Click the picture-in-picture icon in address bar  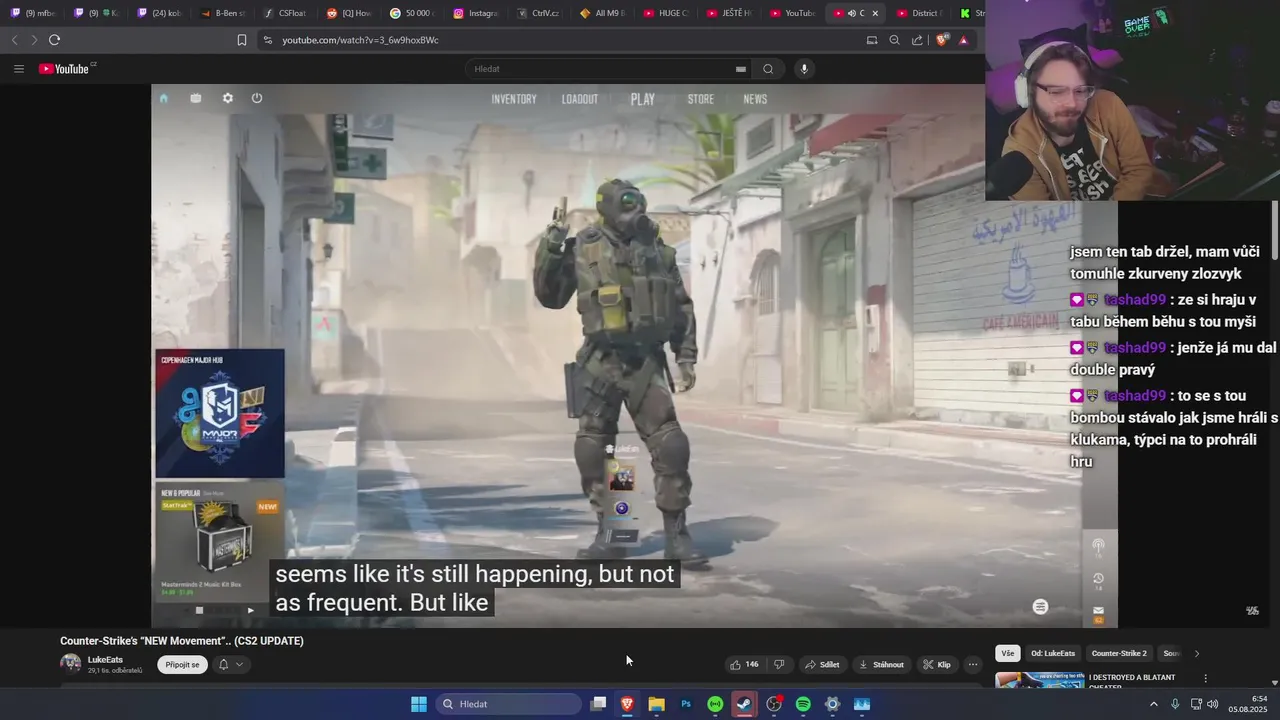point(871,40)
